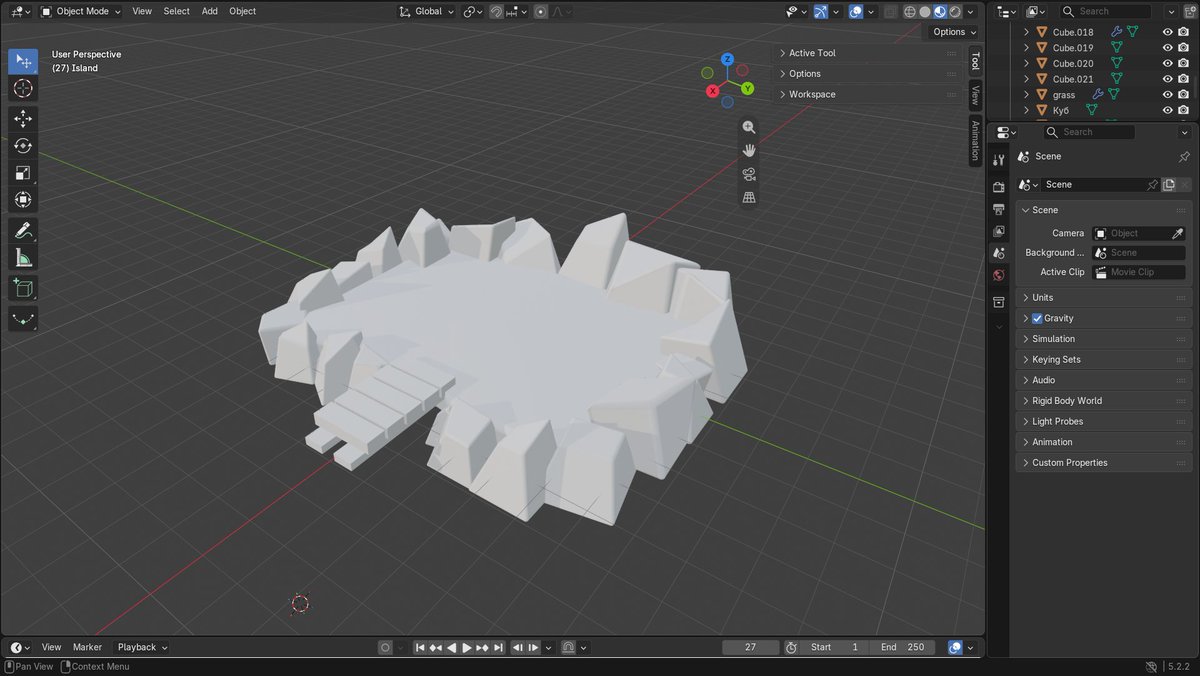Image resolution: width=1200 pixels, height=676 pixels.
Task: Hide the grass object eye icon
Action: pyautogui.click(x=1167, y=95)
